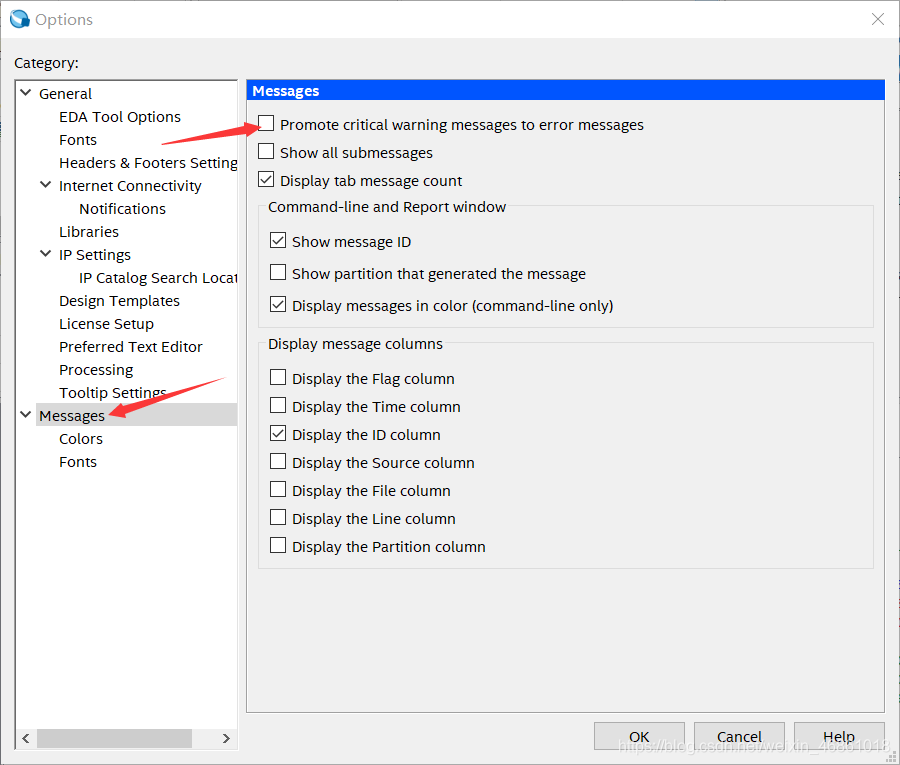Enable Promote critical warning messages checkbox
Screen dimensions: 900x765
(x=266, y=123)
